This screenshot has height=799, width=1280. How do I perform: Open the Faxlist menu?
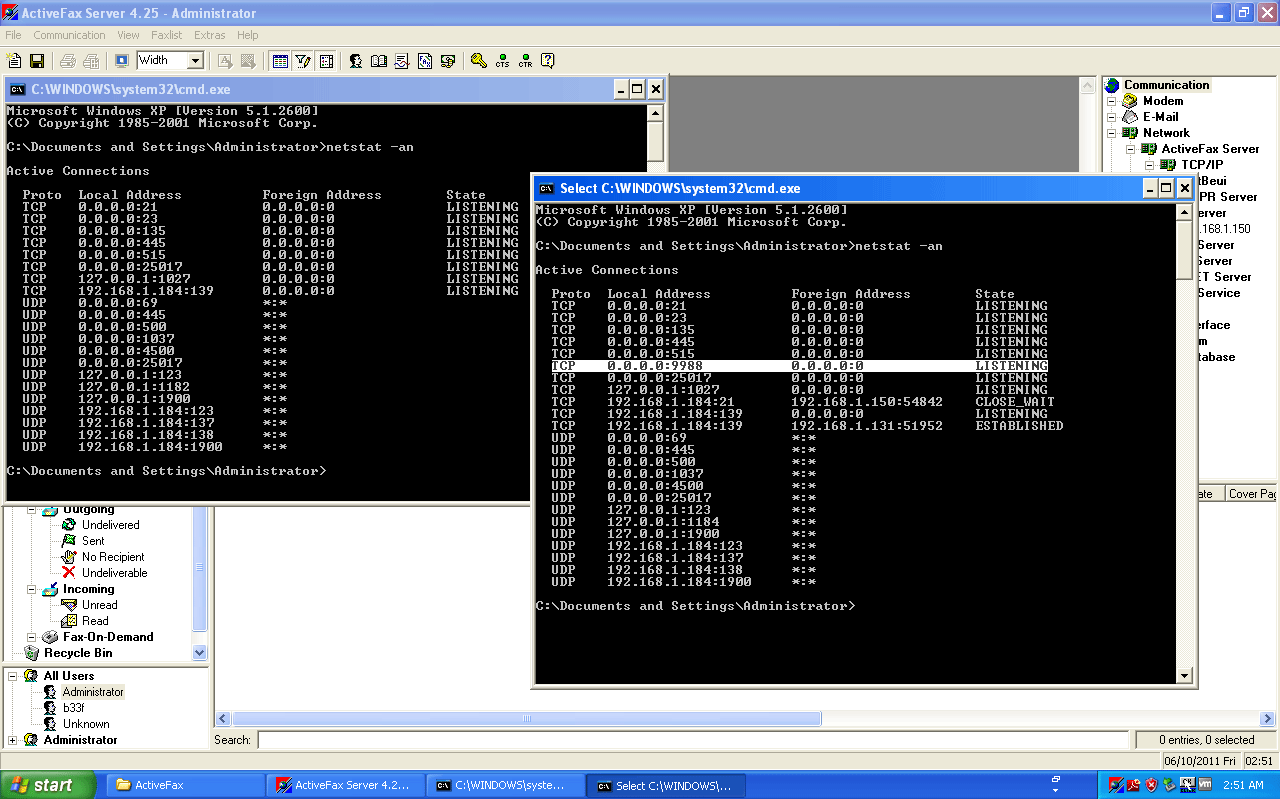point(167,35)
